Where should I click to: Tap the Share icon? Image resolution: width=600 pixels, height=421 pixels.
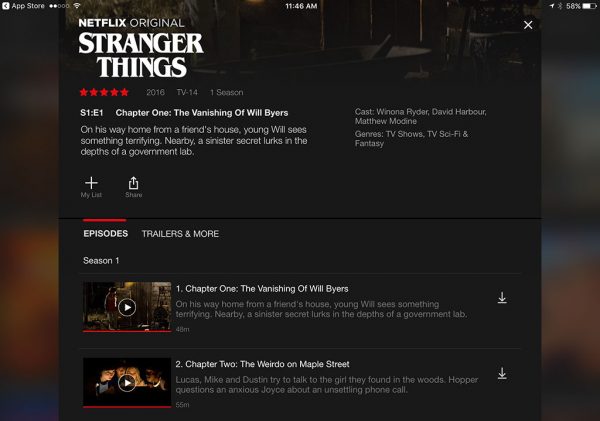(x=133, y=187)
